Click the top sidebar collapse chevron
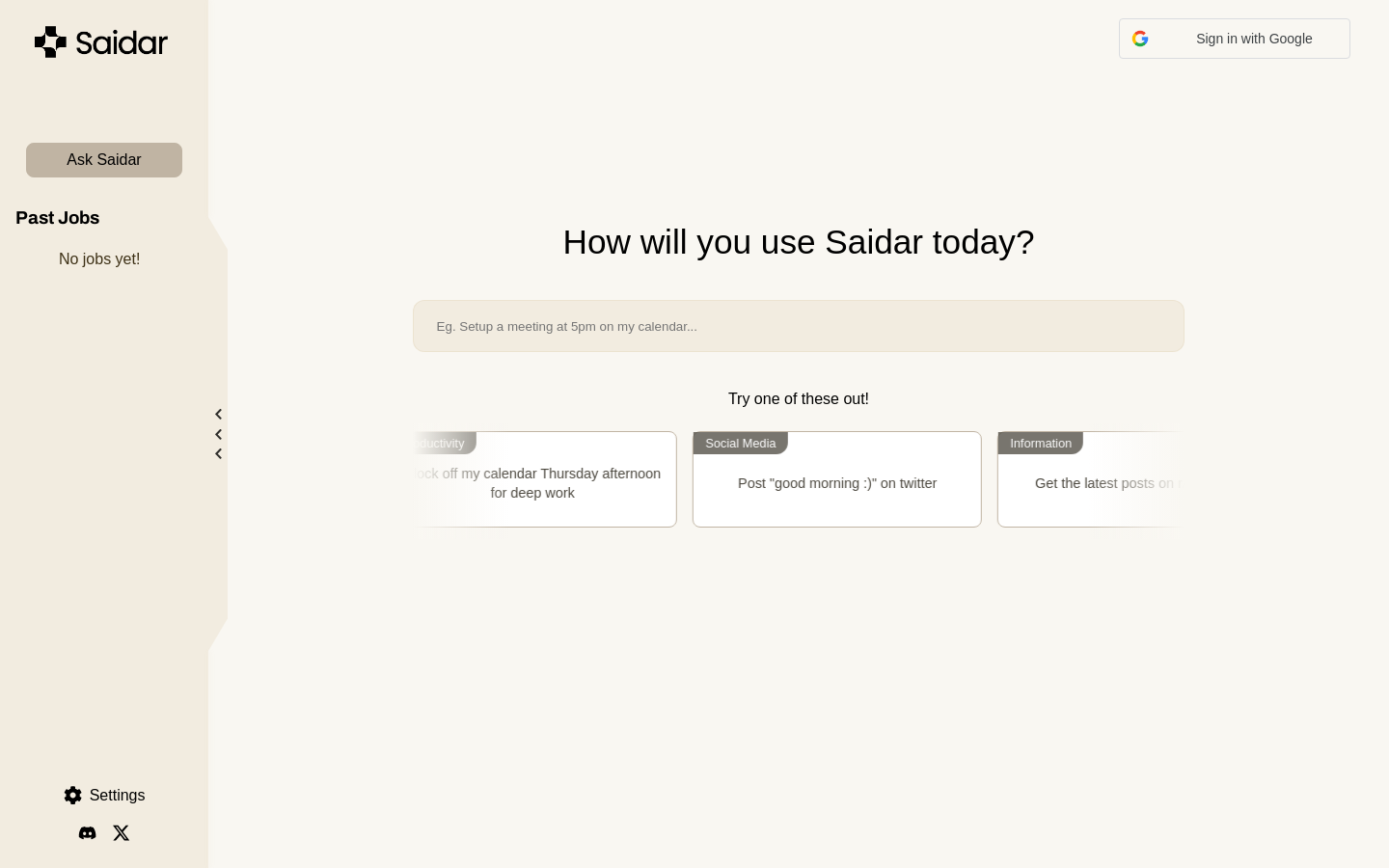The width and height of the screenshot is (1389, 868). point(219,415)
